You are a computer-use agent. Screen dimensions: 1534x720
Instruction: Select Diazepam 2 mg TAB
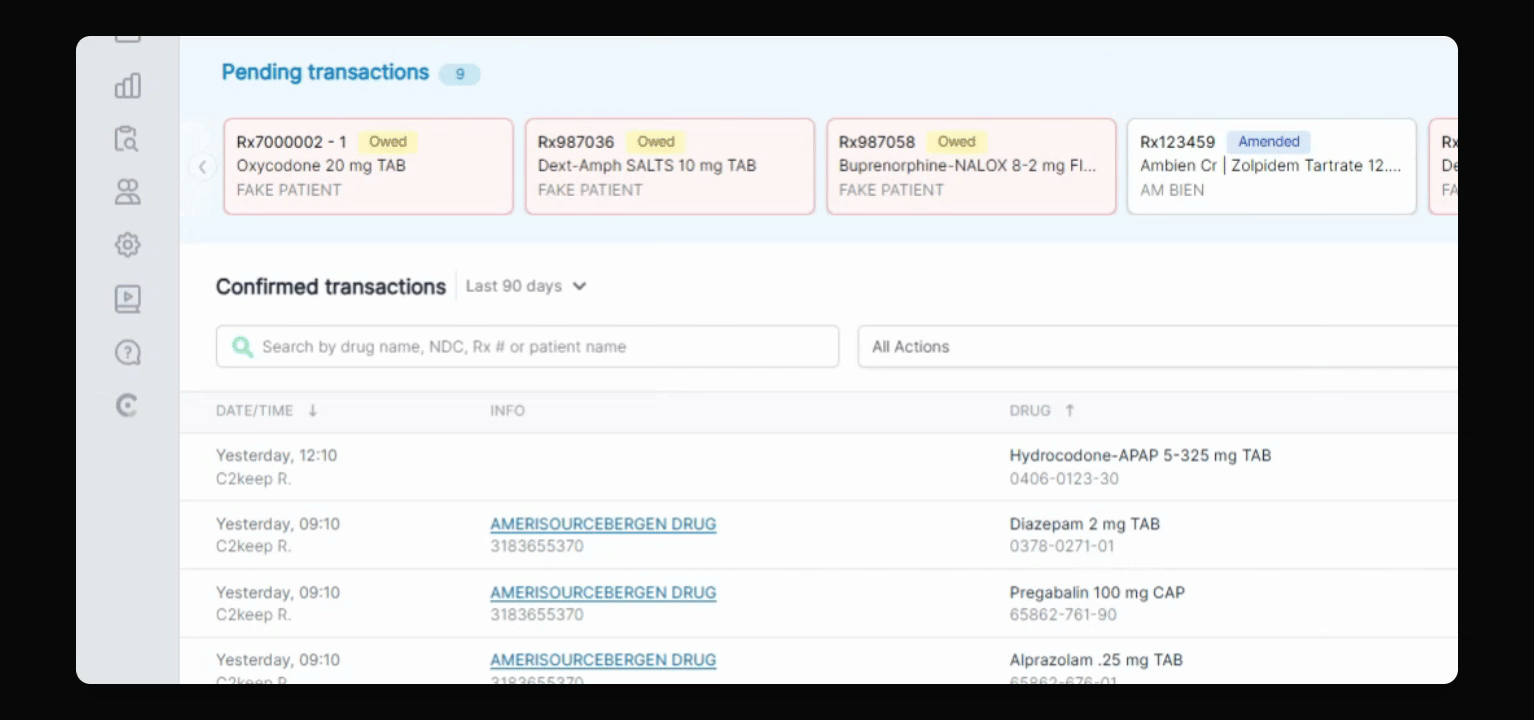coord(1084,524)
